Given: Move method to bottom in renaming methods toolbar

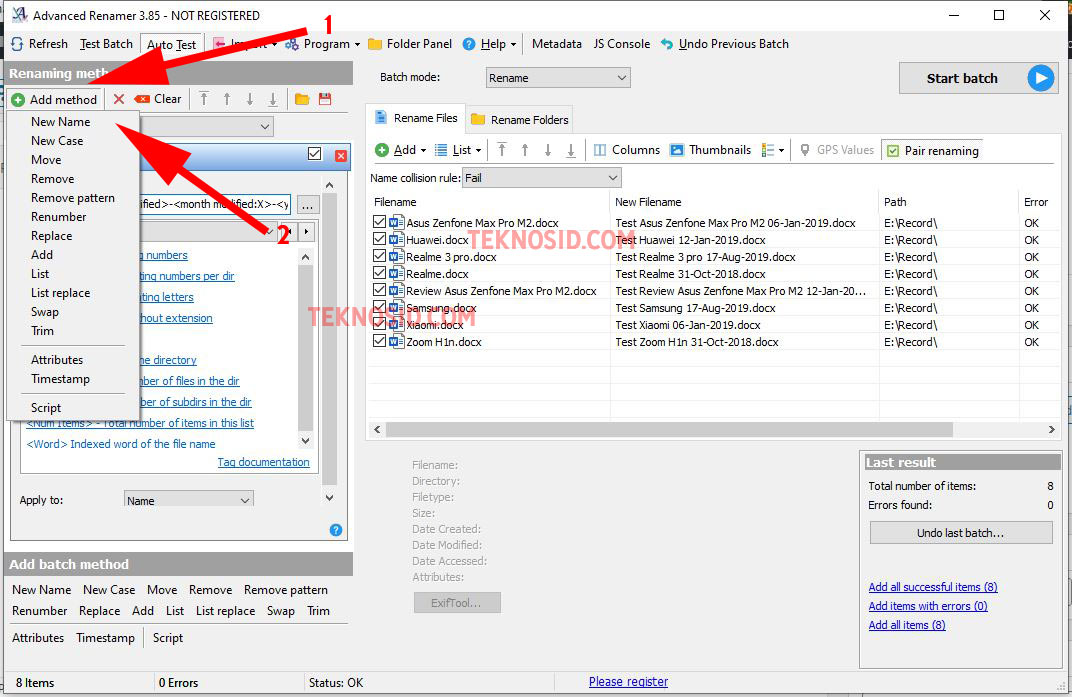Looking at the screenshot, I should [x=273, y=99].
